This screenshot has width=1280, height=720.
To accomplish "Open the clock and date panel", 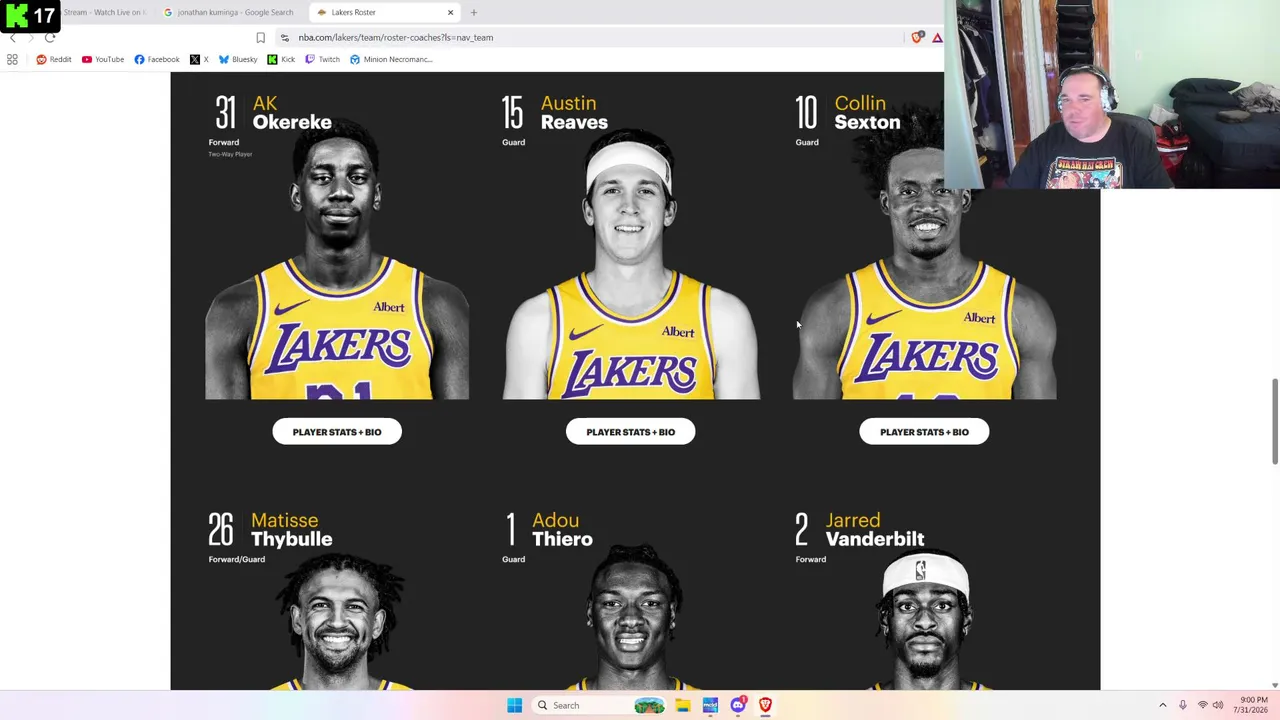I will coord(1253,705).
